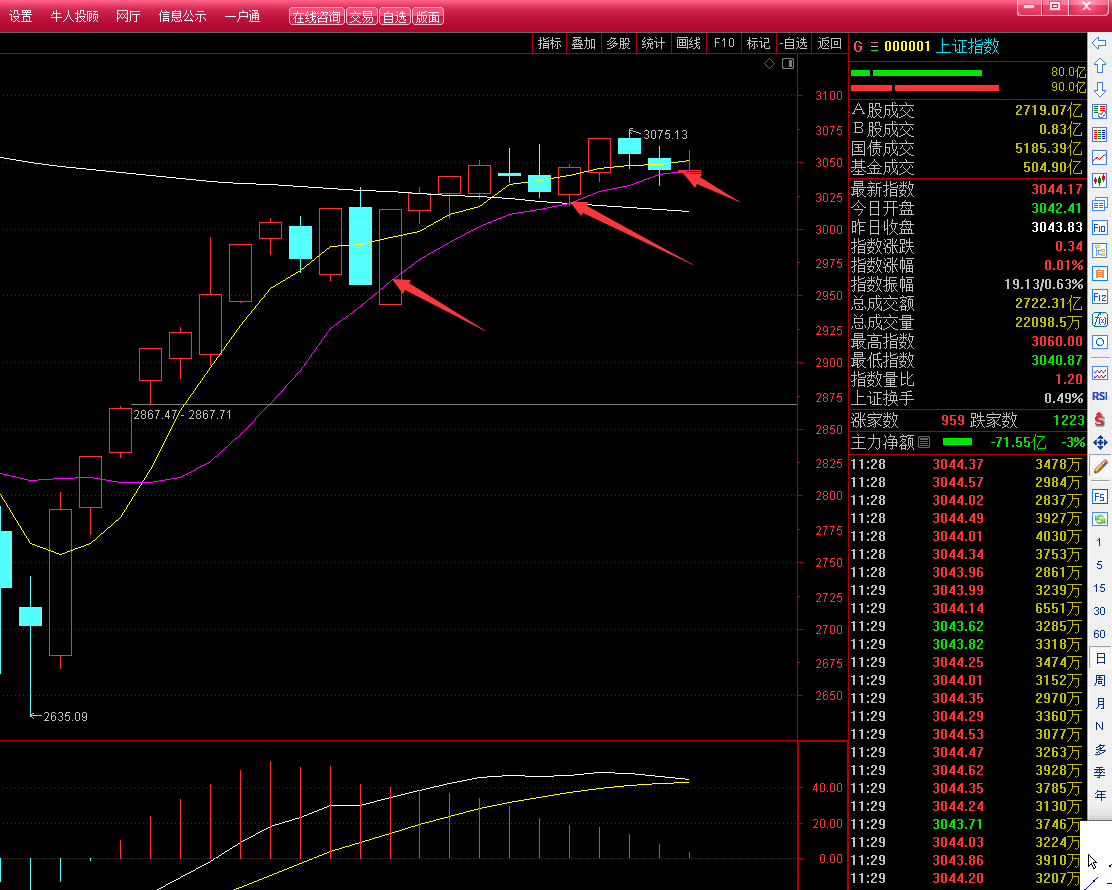Viewport: 1112px width, 890px height.
Task: Select the quarterly 季 period
Action: (x=1099, y=772)
